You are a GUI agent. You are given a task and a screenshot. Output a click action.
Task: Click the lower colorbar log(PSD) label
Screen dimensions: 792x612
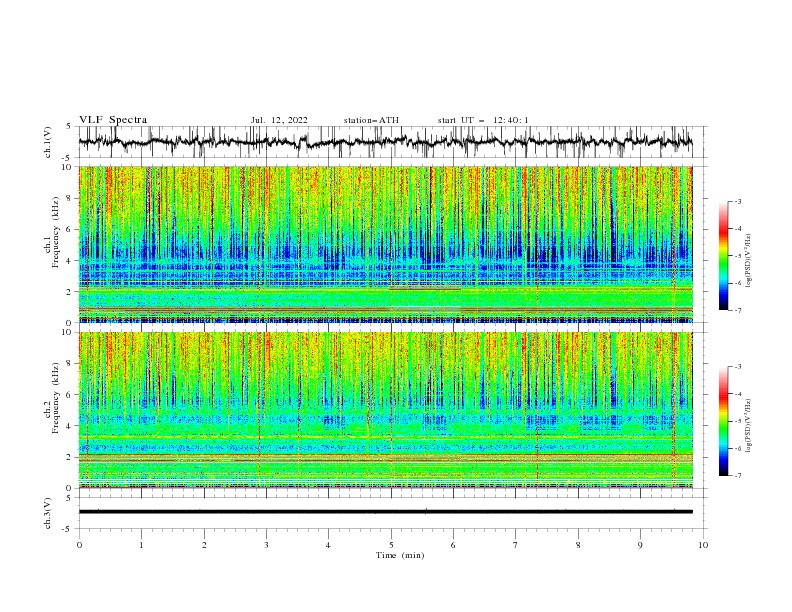point(748,425)
